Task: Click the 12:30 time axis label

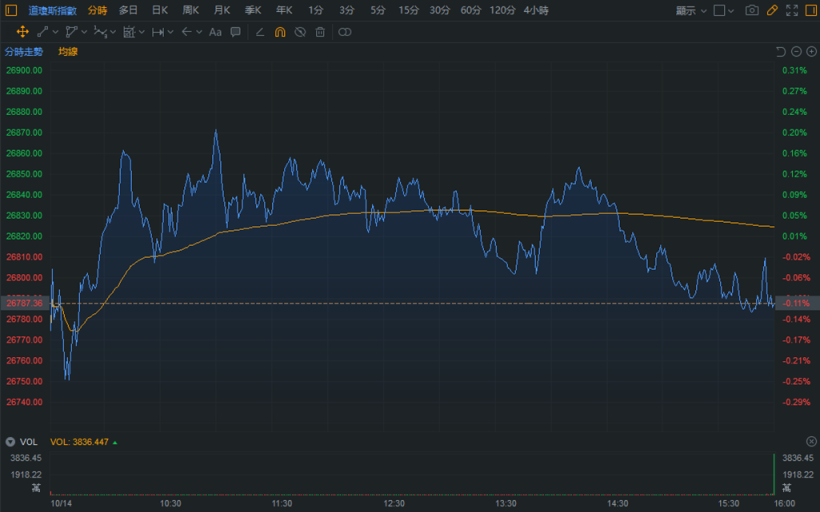Action: 394,503
